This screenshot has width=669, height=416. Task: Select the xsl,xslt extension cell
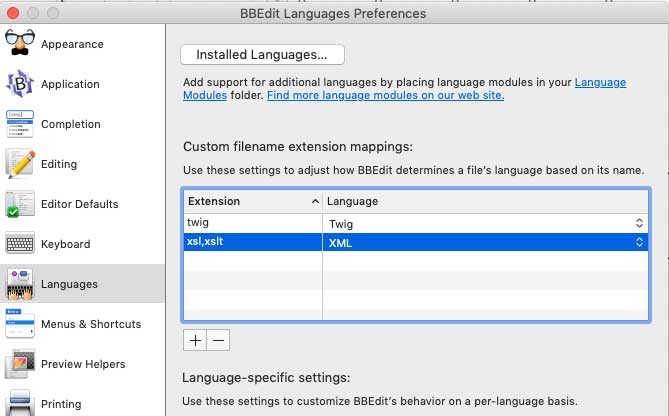253,242
